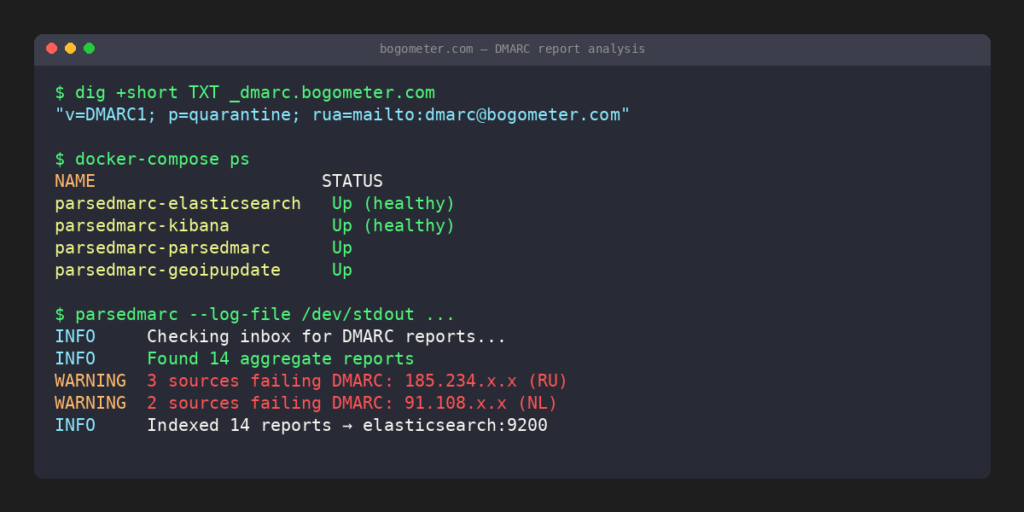Click the parsedmarc-geoipupdate container name
This screenshot has width=1024, height=512.
[x=167, y=270]
